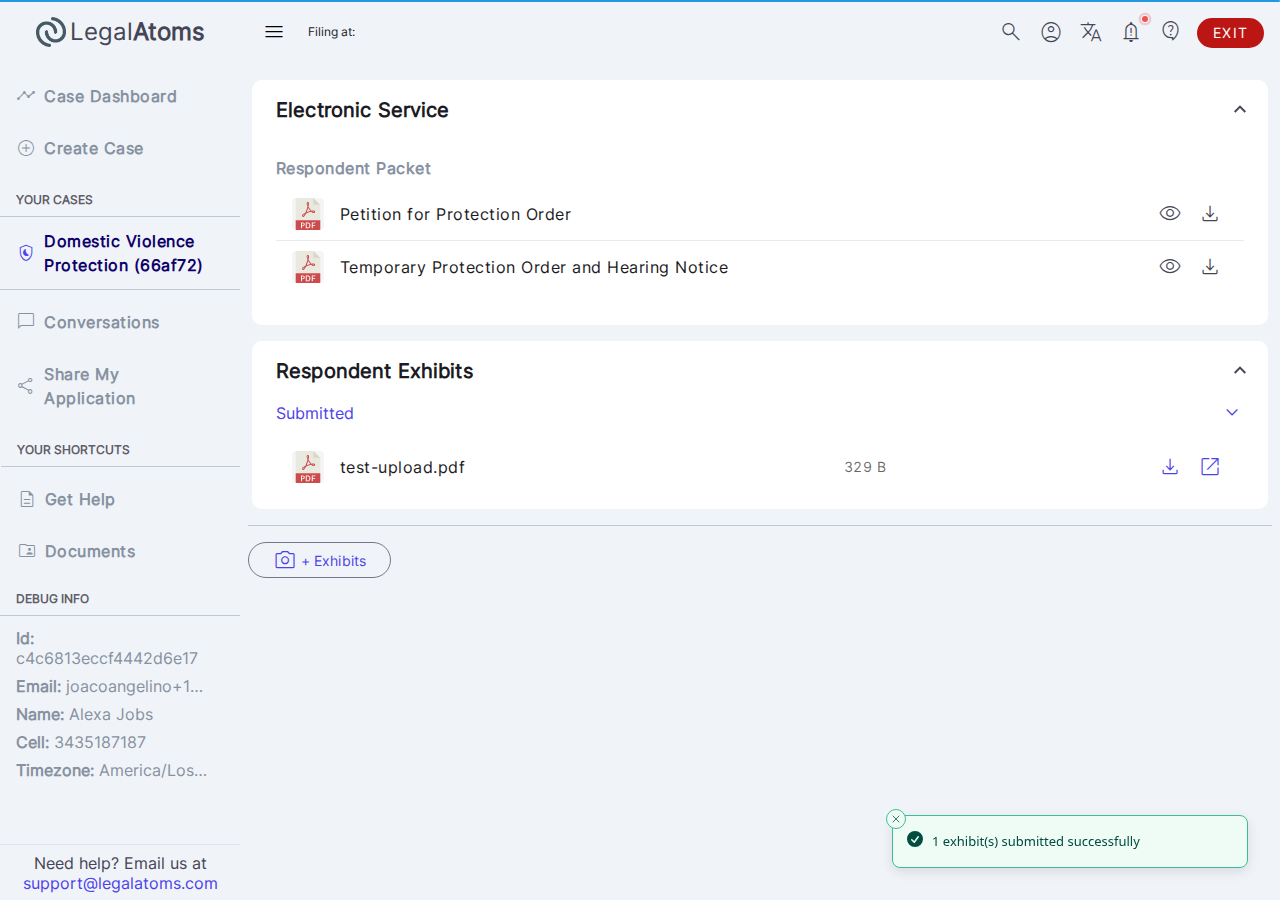This screenshot has width=1280, height=900.
Task: Download test-upload.pdf exhibit
Action: pyautogui.click(x=1170, y=466)
